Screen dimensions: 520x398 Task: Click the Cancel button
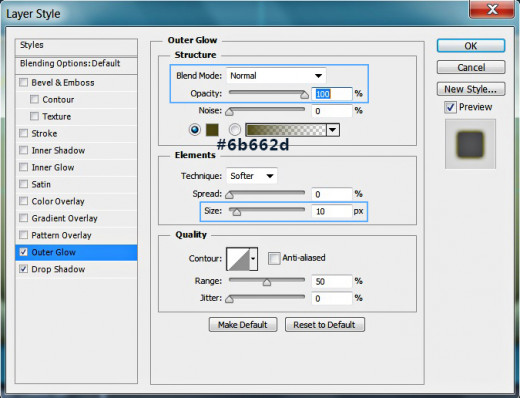pyautogui.click(x=471, y=68)
